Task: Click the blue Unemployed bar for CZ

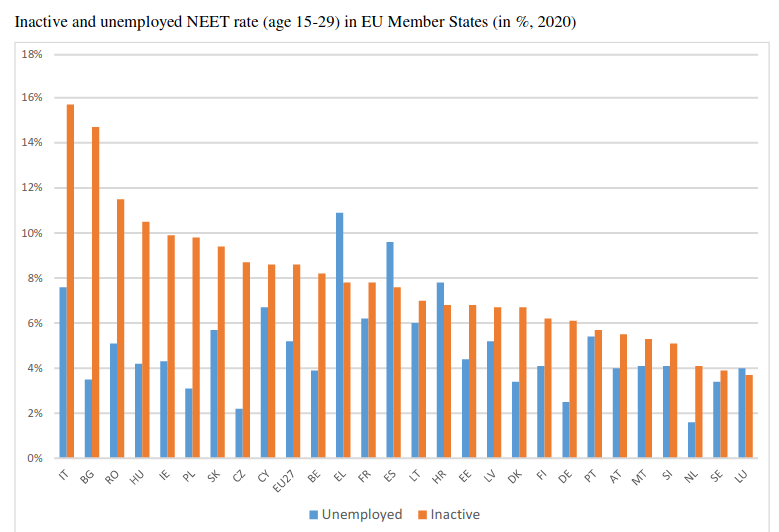Action: 239,433
